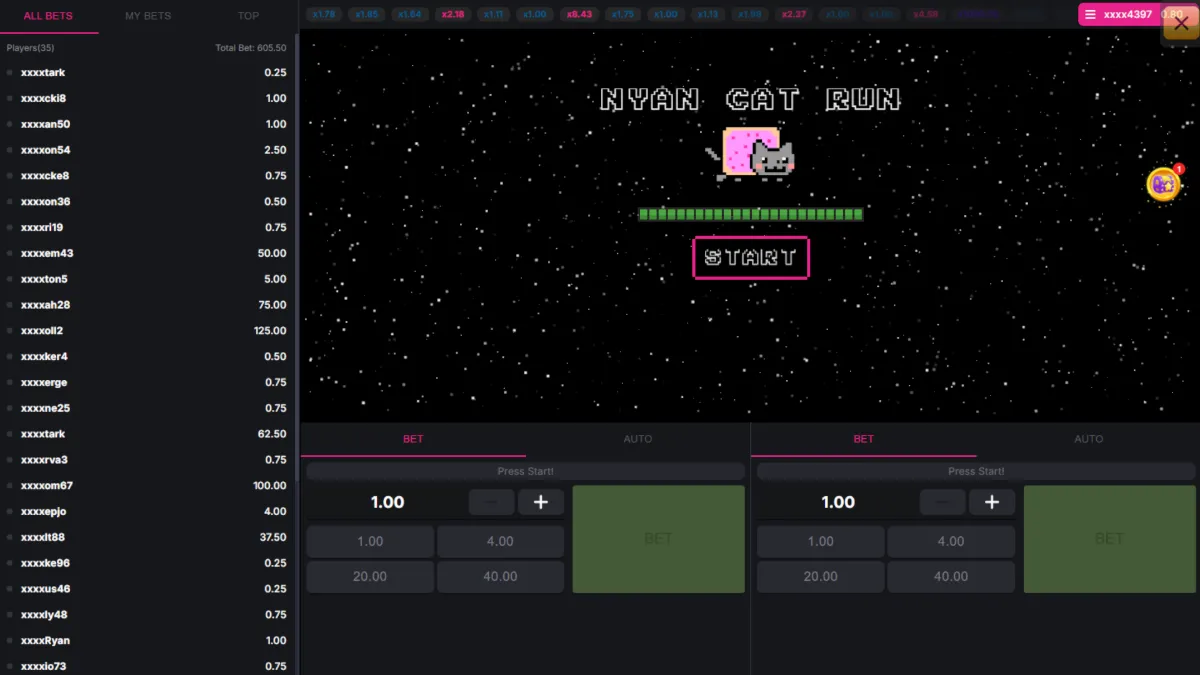Click the left panel bet amount field
This screenshot has height=675, width=1200.
(387, 502)
